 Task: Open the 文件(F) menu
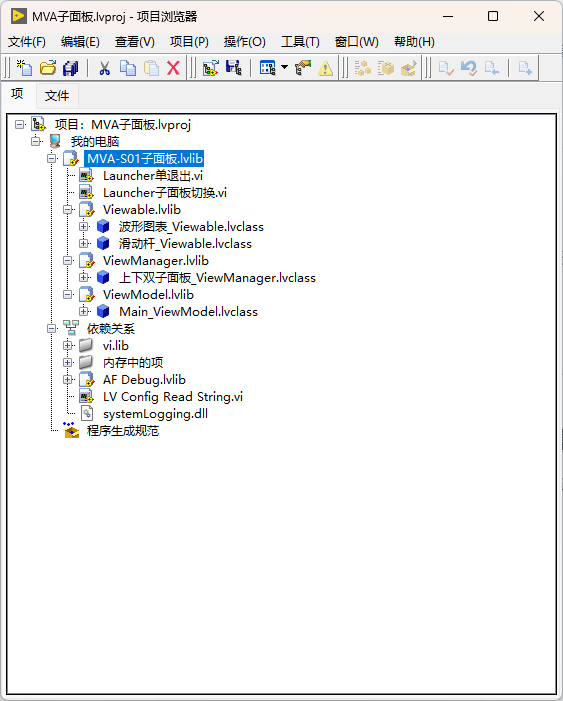coord(27,42)
